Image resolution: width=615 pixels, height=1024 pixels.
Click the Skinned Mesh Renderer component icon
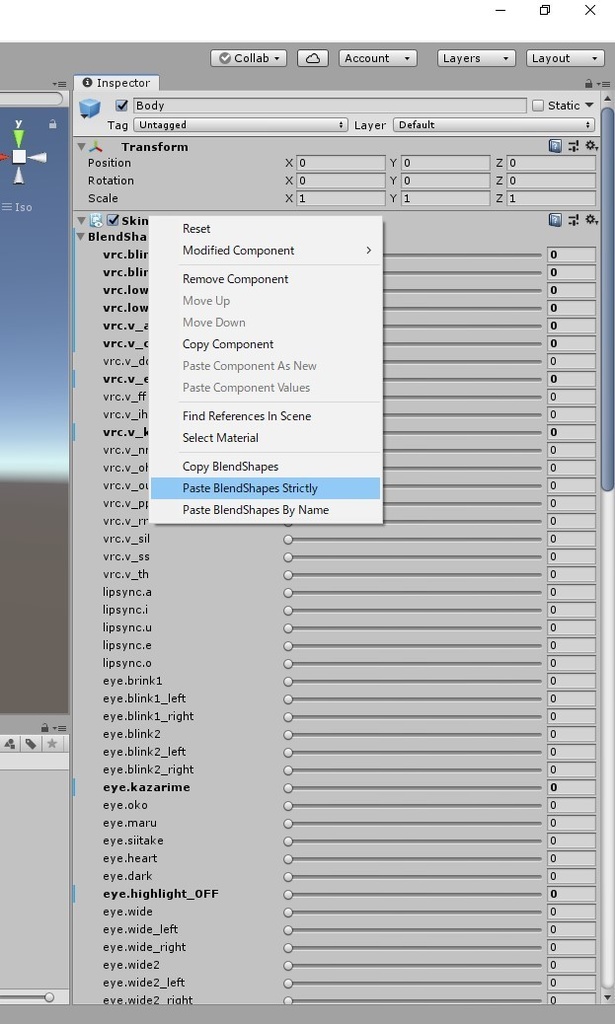coord(96,221)
